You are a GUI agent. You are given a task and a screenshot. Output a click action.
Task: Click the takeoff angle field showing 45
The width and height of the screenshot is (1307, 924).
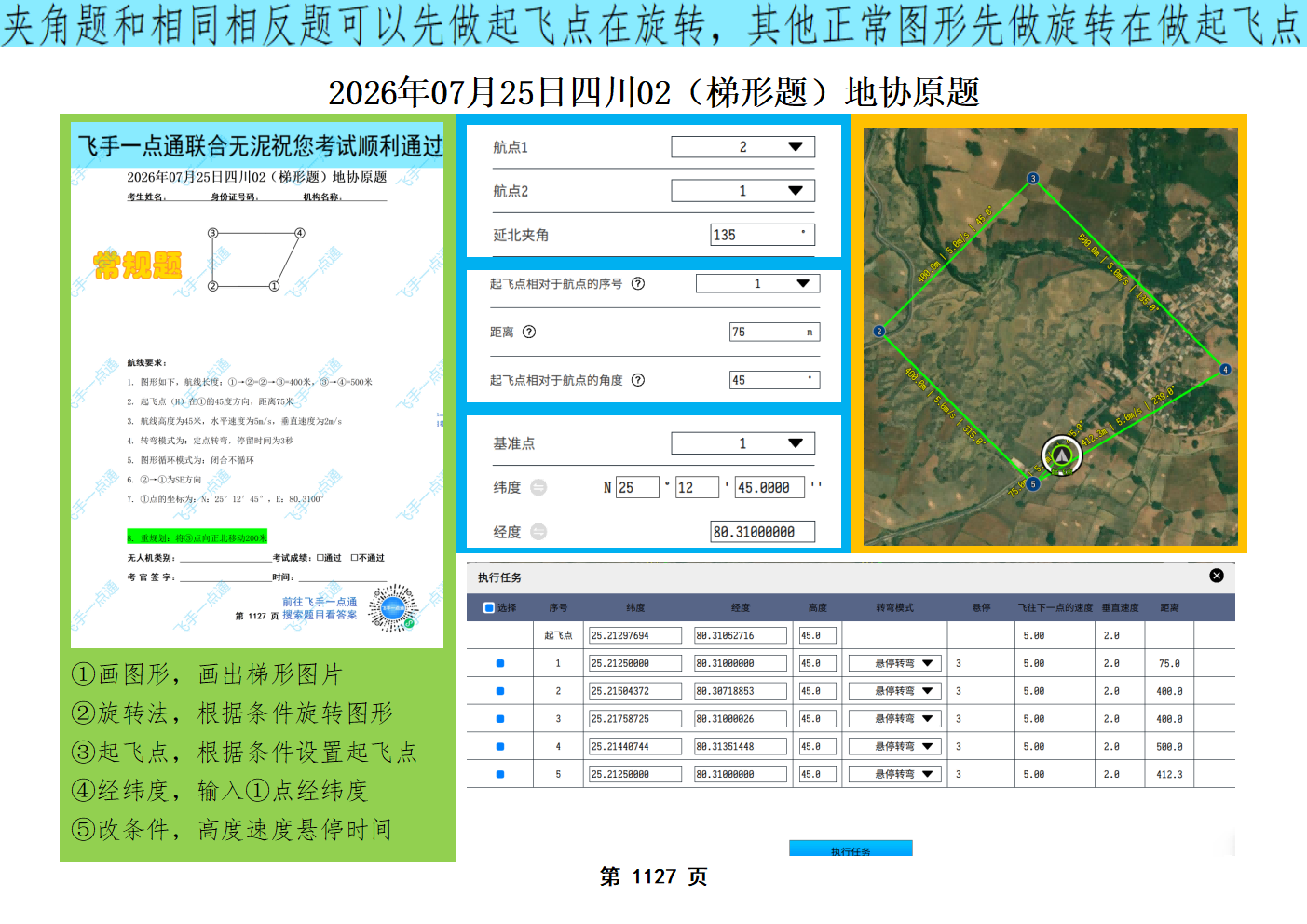[774, 380]
